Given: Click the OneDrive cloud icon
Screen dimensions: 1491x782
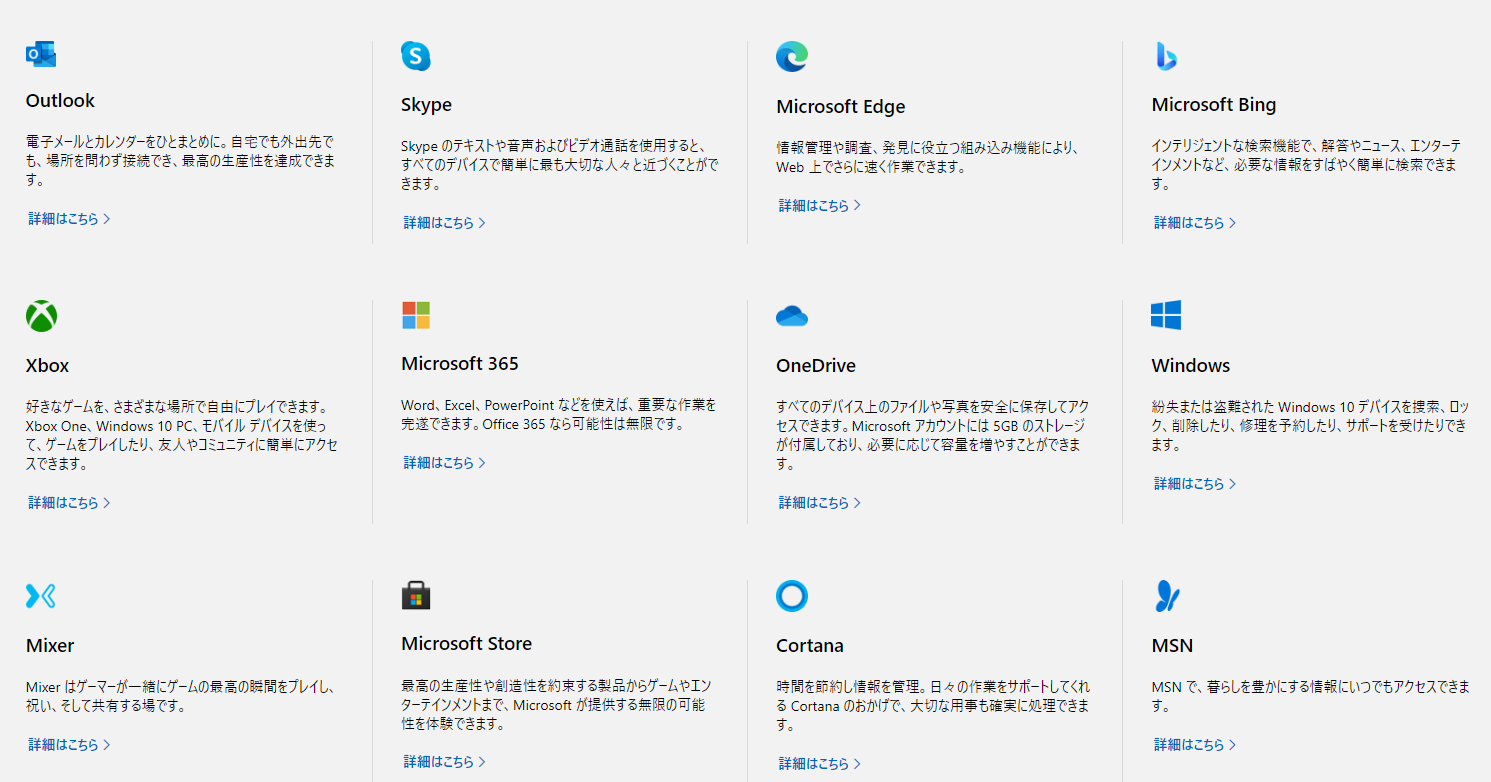Looking at the screenshot, I should 792,316.
